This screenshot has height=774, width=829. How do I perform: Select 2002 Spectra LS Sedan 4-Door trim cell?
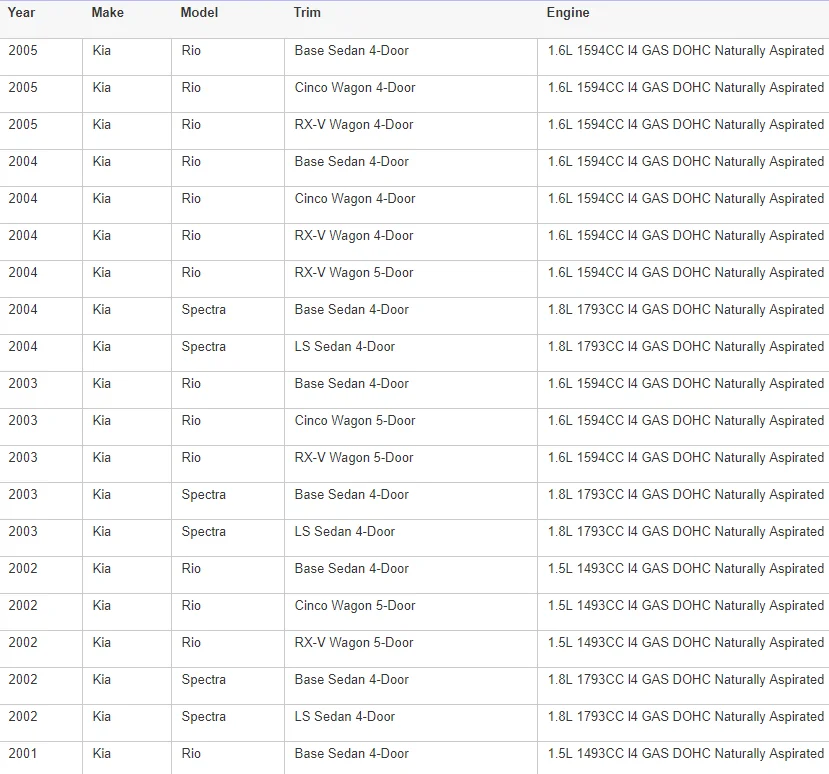(411, 723)
